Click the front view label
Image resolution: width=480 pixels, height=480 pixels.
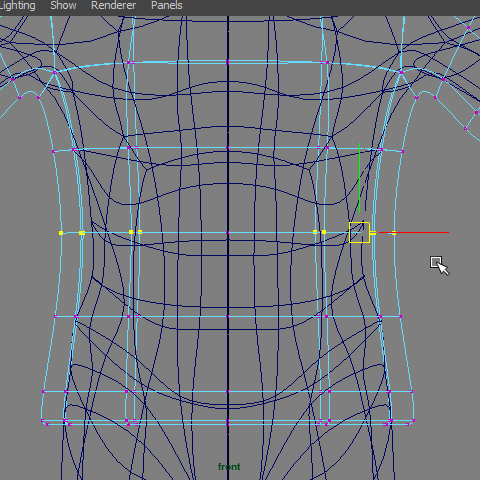(x=229, y=466)
